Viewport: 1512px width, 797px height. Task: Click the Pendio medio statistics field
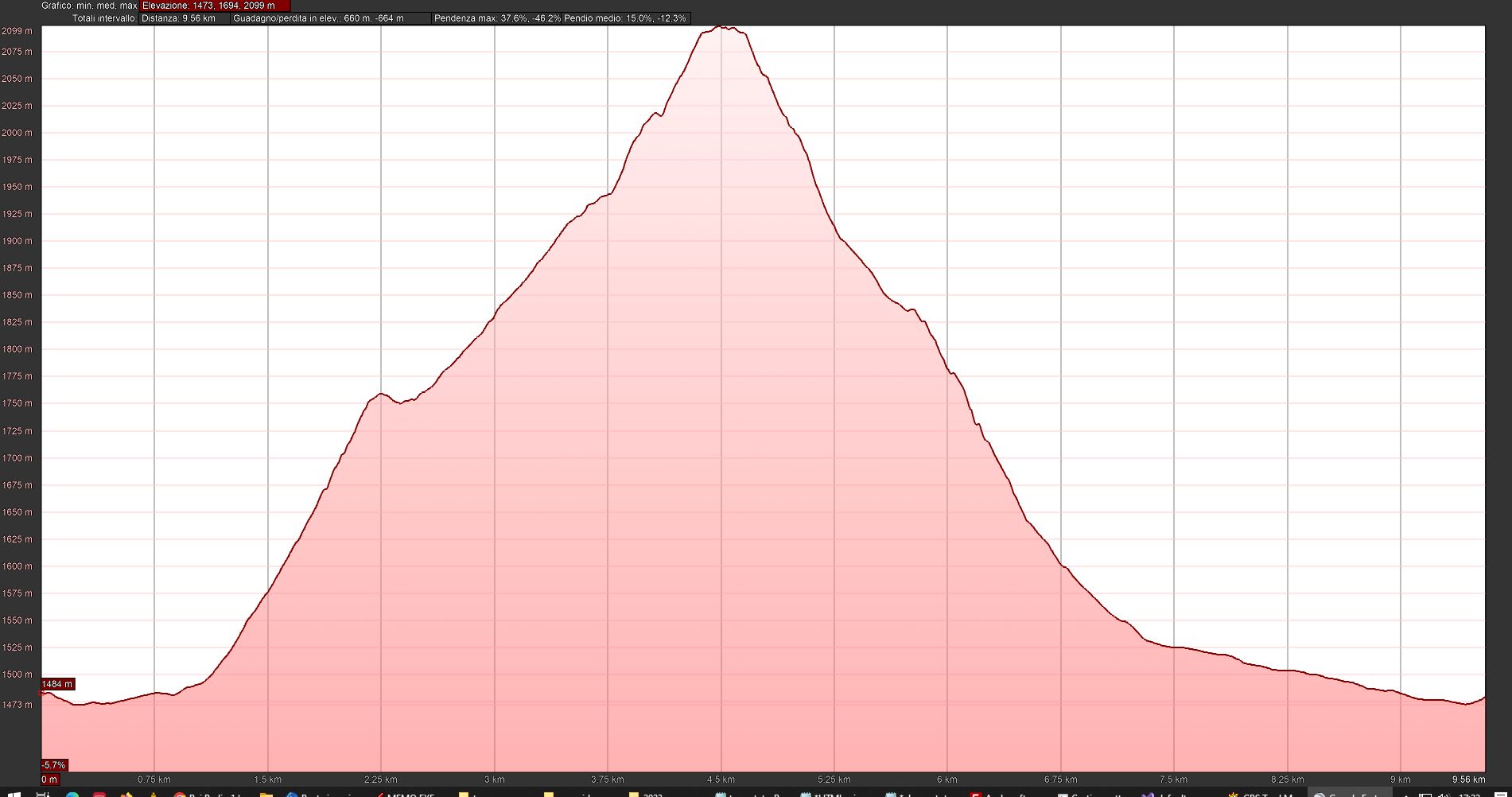625,18
